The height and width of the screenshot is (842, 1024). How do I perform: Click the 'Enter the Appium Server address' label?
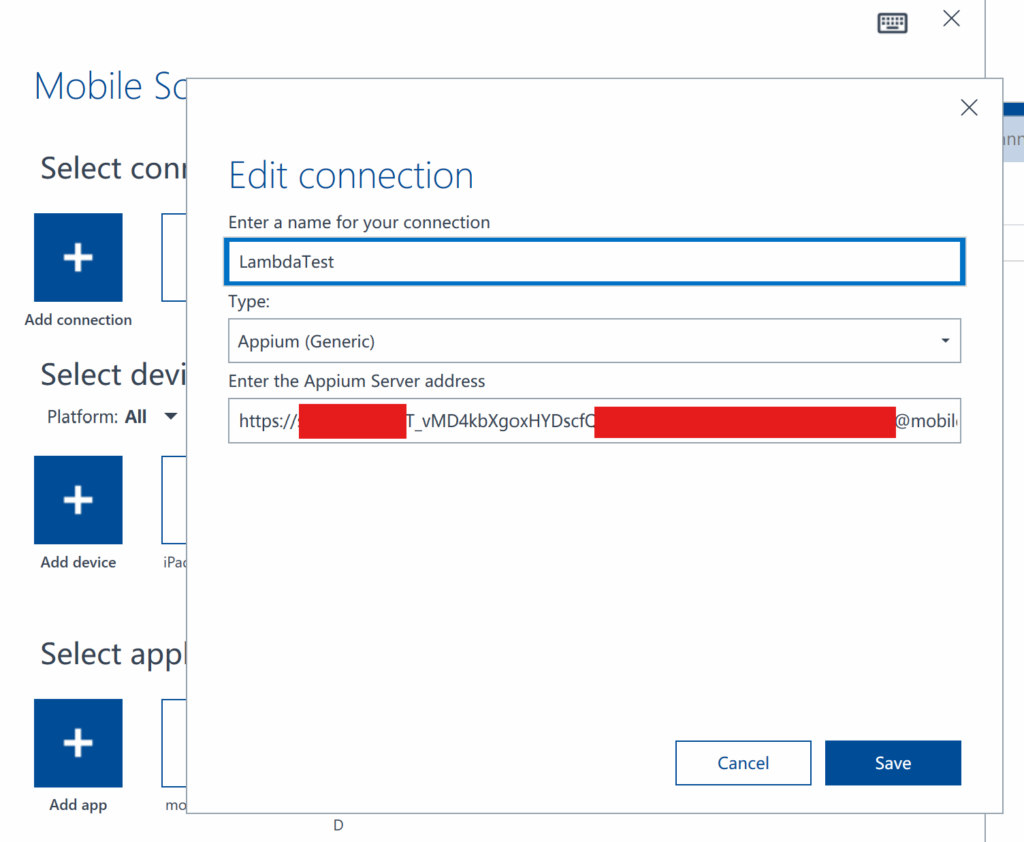click(357, 381)
